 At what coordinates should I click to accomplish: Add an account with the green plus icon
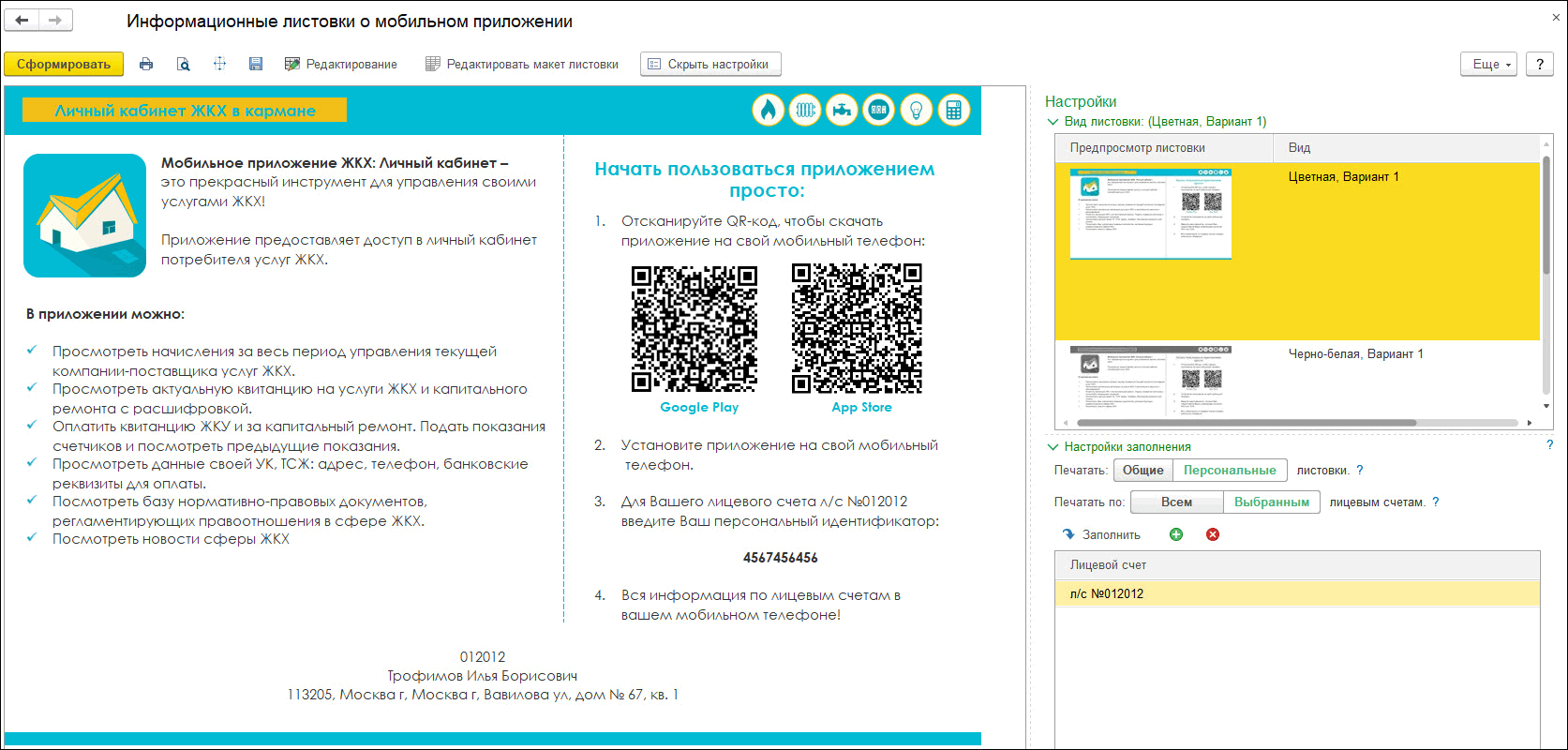(1176, 534)
